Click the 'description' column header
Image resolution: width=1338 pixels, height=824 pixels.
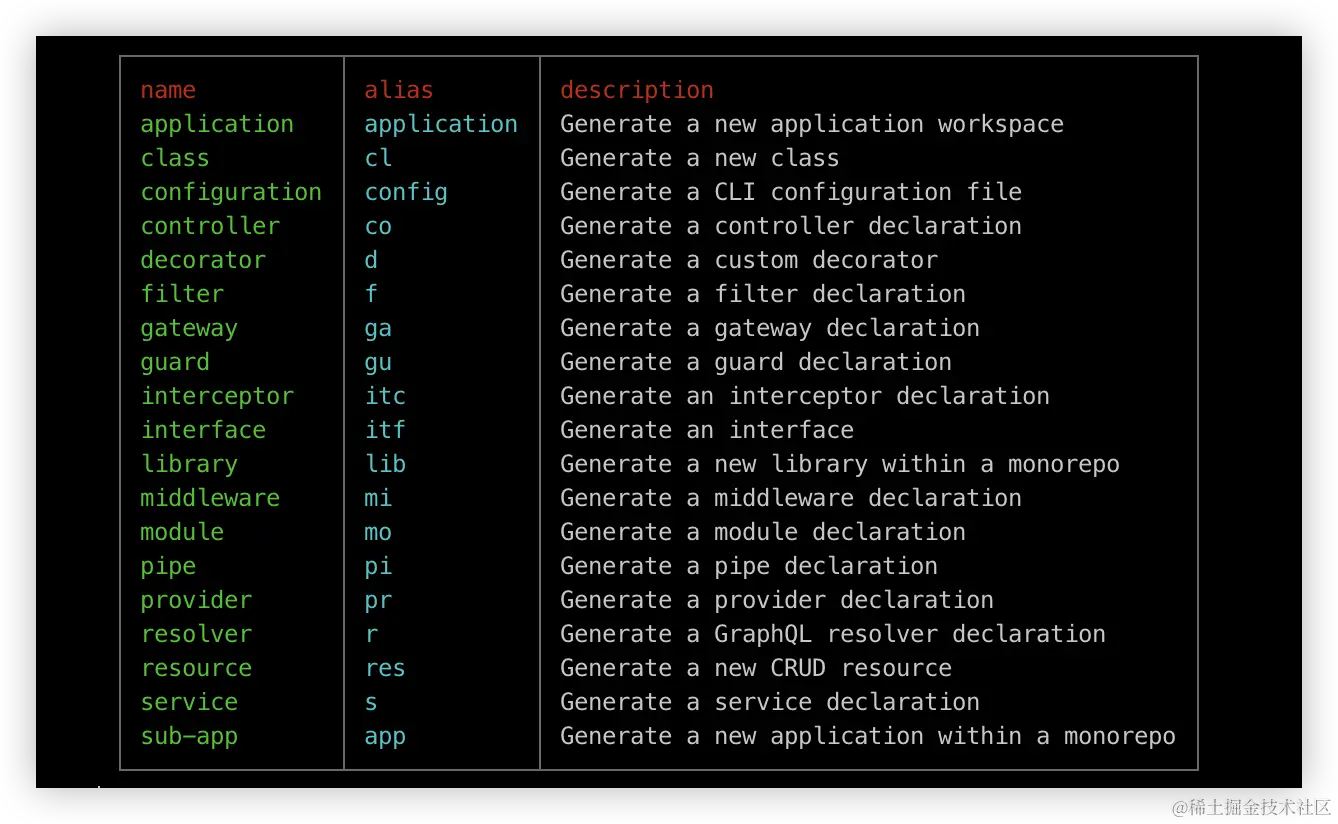(x=636, y=90)
